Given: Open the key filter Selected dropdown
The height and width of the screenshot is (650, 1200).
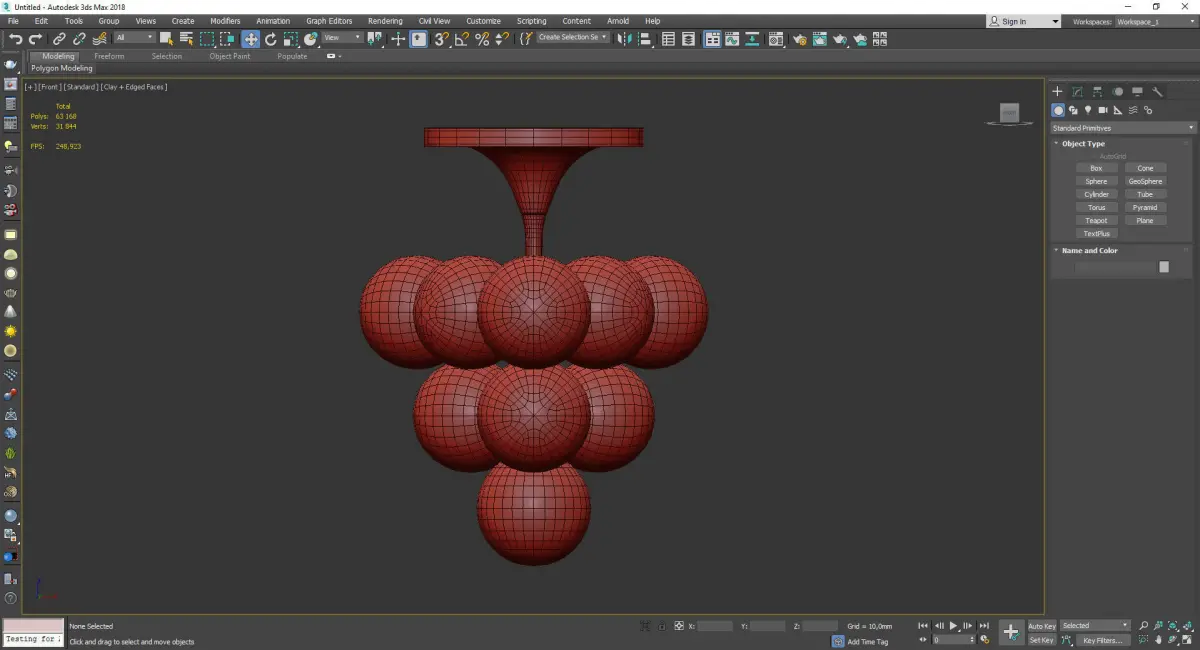Looking at the screenshot, I should click(1095, 626).
